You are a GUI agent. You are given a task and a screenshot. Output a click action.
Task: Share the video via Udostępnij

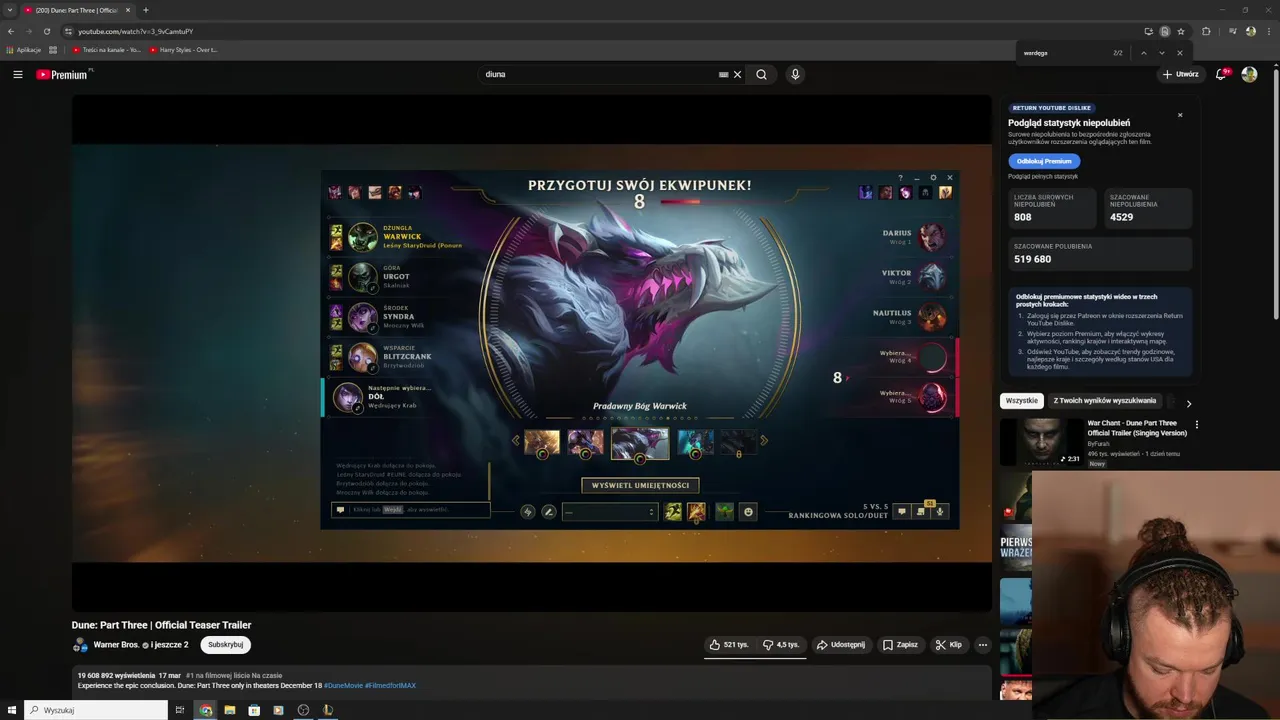(841, 645)
